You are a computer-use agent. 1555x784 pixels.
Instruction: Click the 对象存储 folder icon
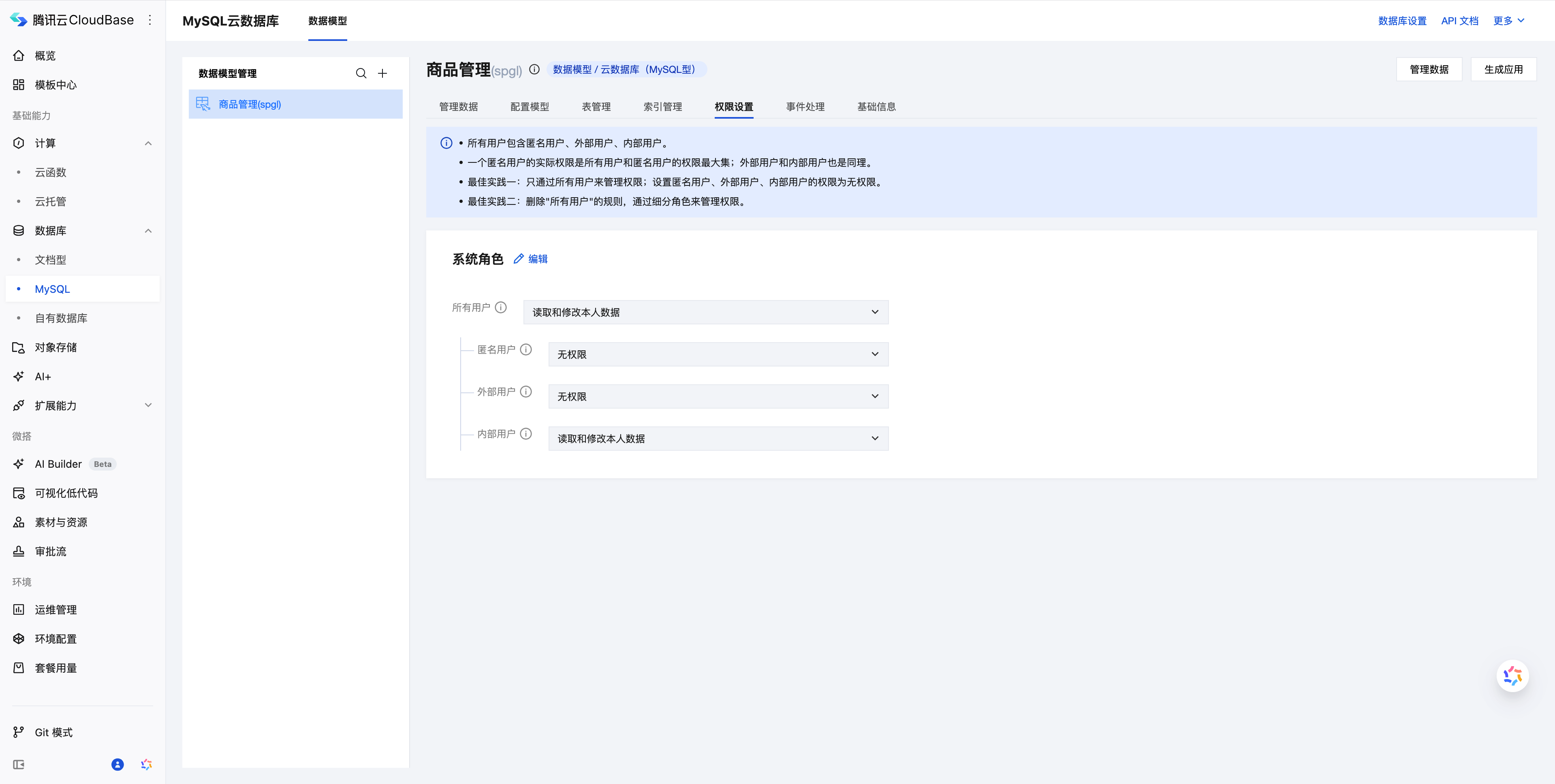[x=19, y=347]
